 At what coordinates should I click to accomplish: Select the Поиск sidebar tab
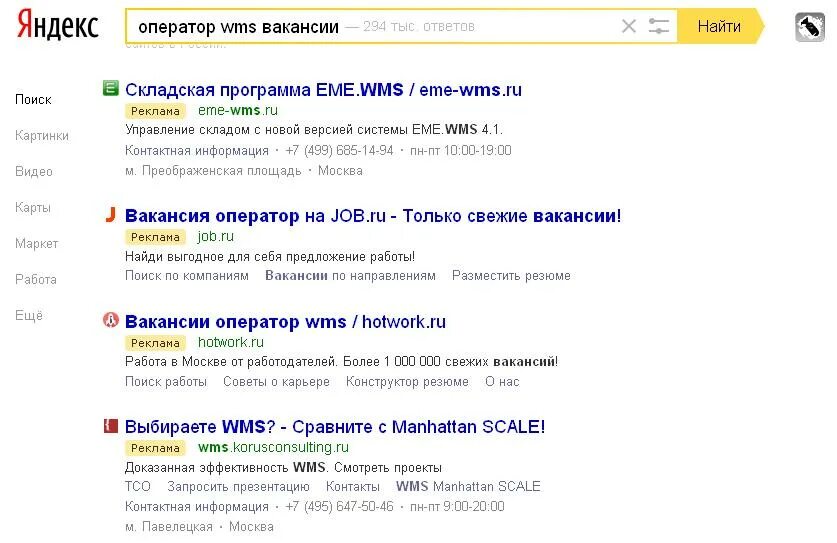point(33,99)
